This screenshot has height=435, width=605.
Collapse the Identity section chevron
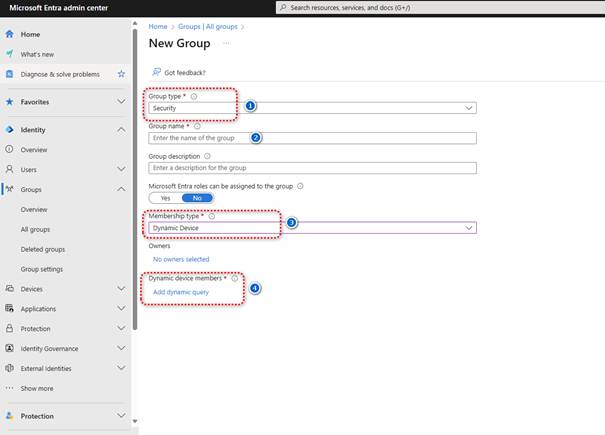tap(121, 130)
